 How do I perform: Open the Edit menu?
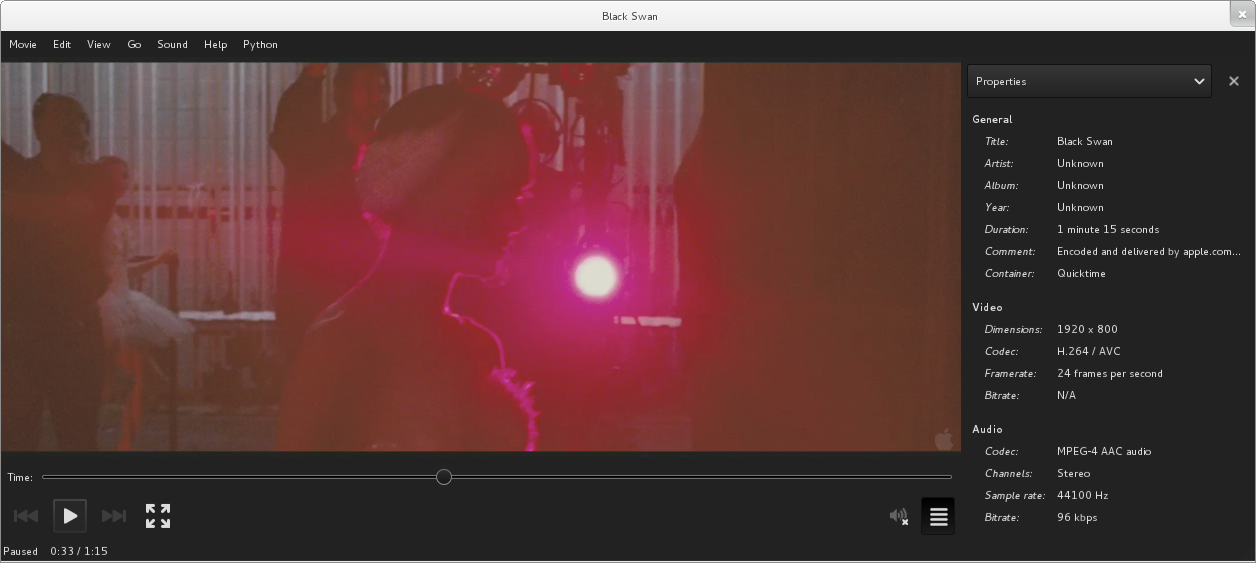pos(62,44)
